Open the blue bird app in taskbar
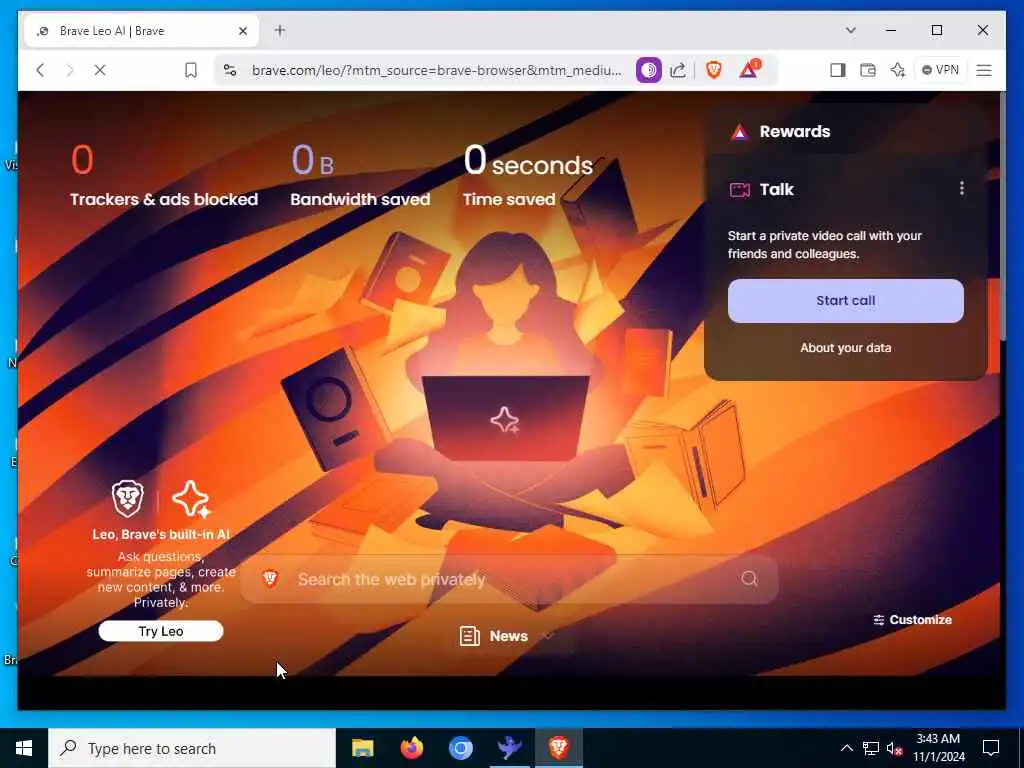Screen dimensions: 1024x768 509,748
